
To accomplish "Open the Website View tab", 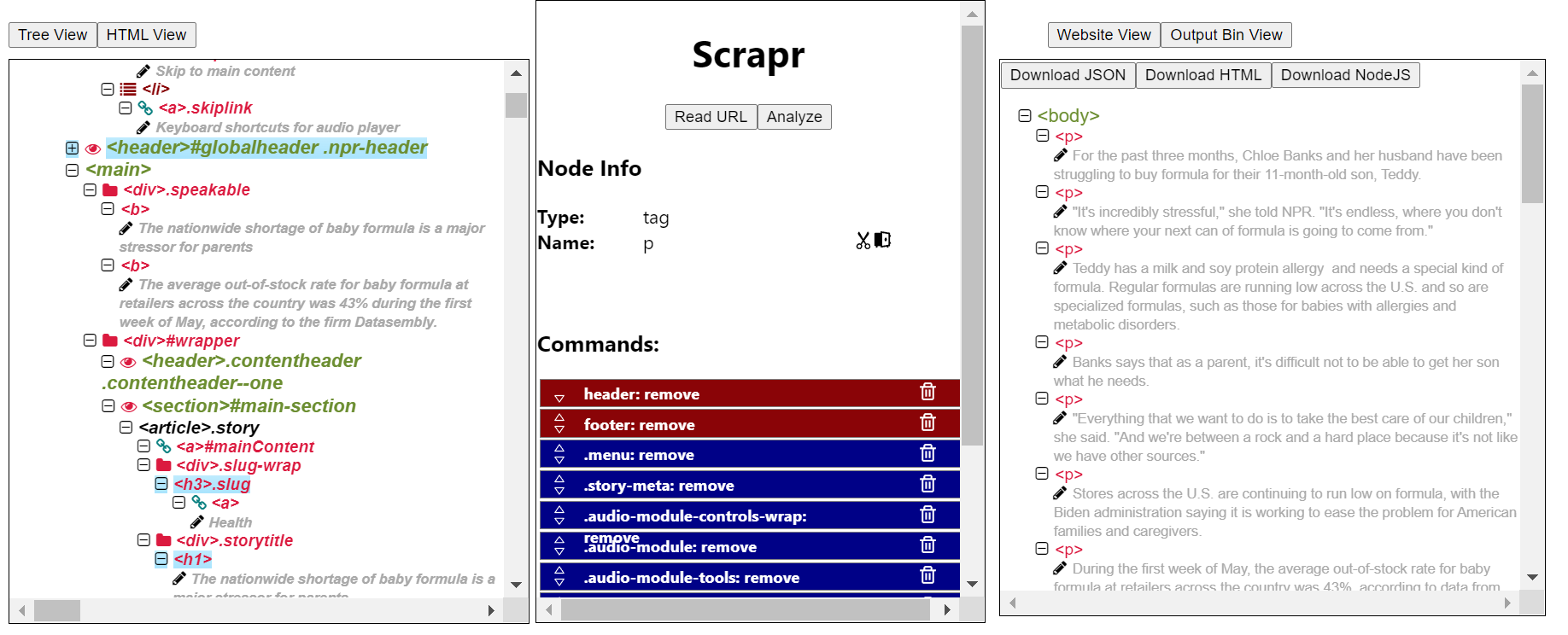I will point(1103,35).
